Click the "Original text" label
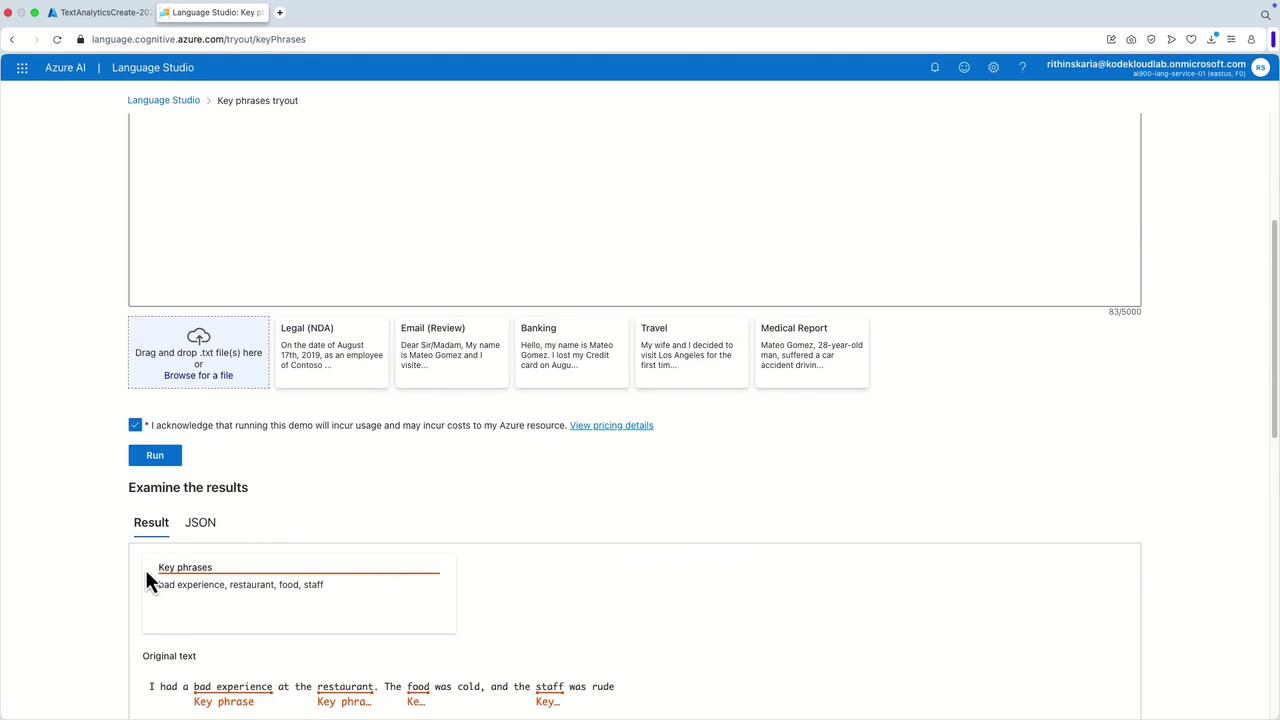Screen dimensions: 1280x720 coord(169,656)
